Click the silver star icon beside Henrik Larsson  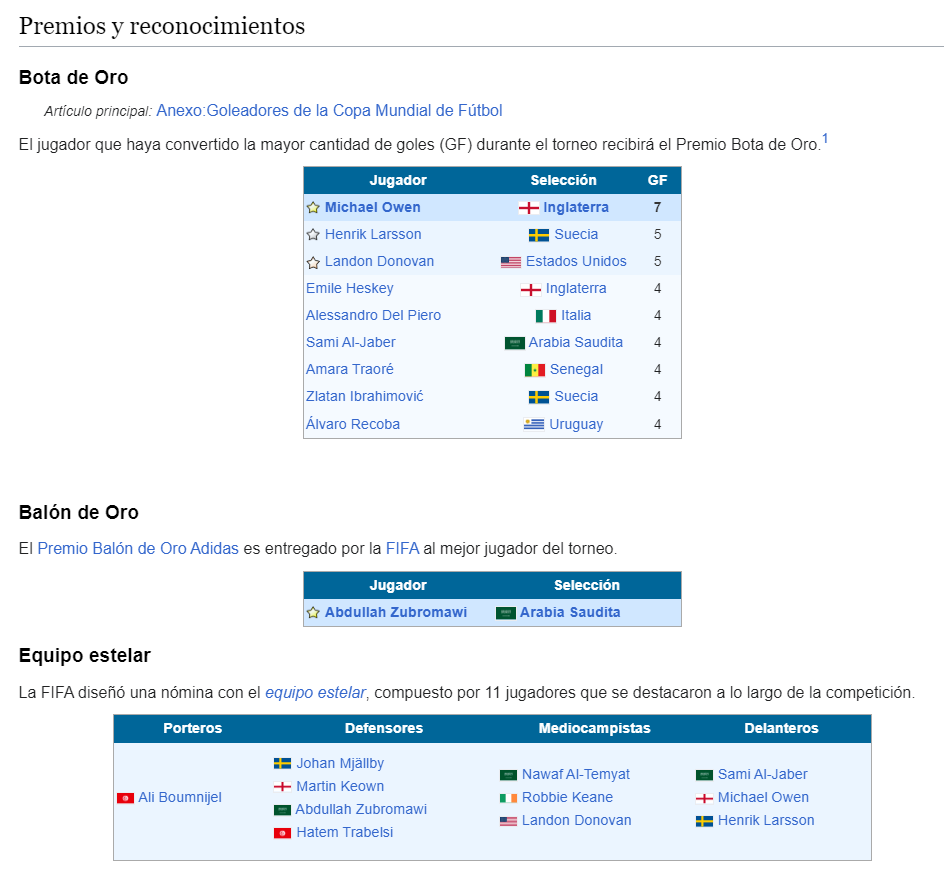pyautogui.click(x=313, y=235)
